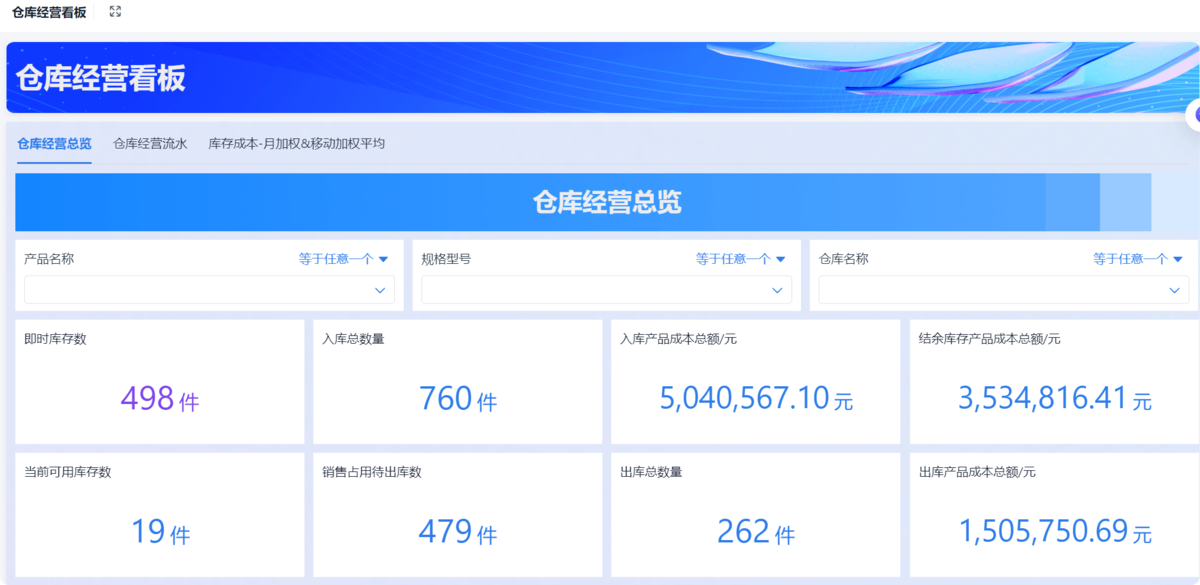Click the fullscreen expand icon beside 仓库经营看板 title
Screen dimensions: 1200x585
(x=114, y=13)
